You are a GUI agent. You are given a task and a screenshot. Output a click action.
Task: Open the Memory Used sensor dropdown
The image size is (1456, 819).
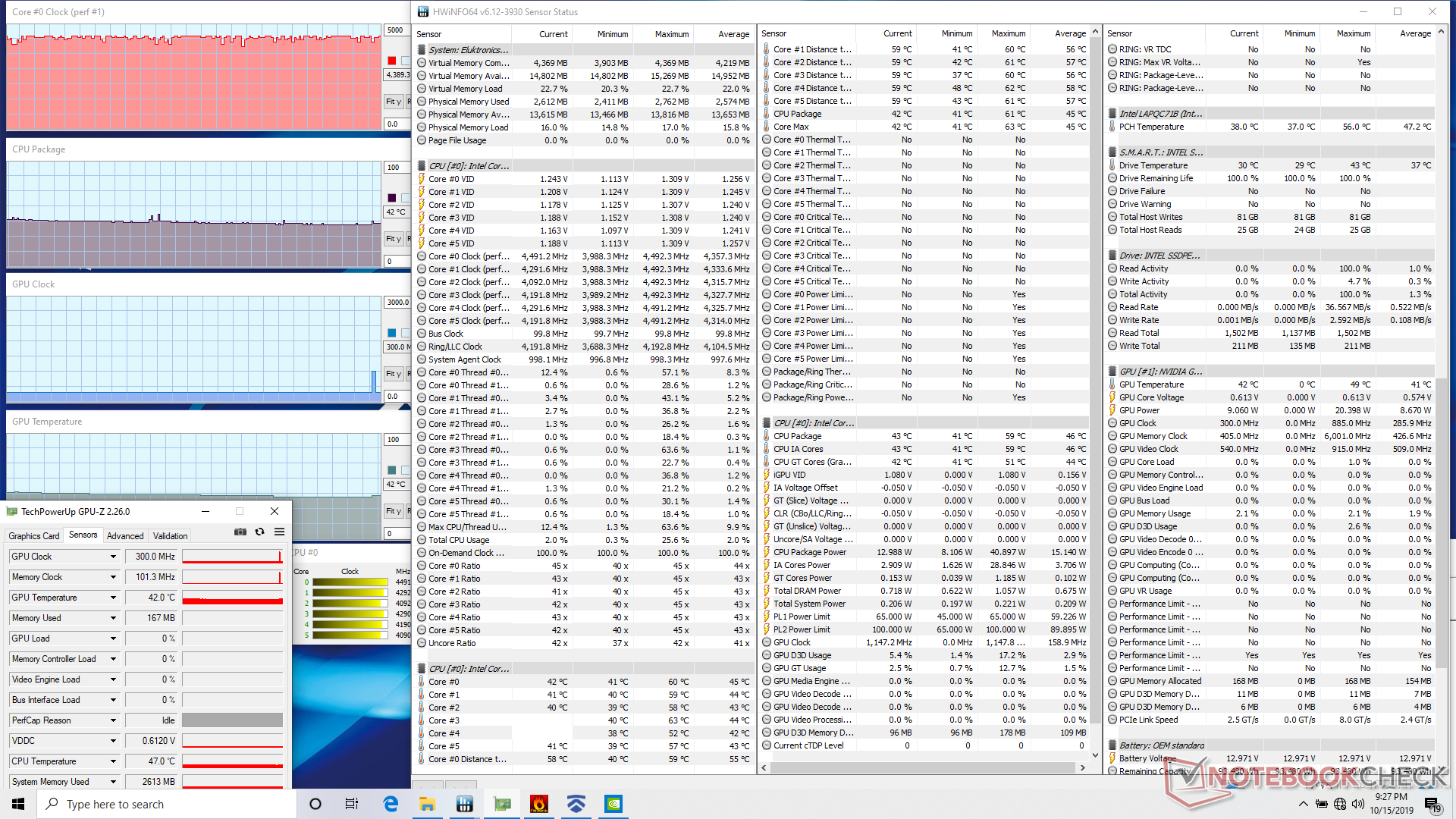pyautogui.click(x=113, y=618)
